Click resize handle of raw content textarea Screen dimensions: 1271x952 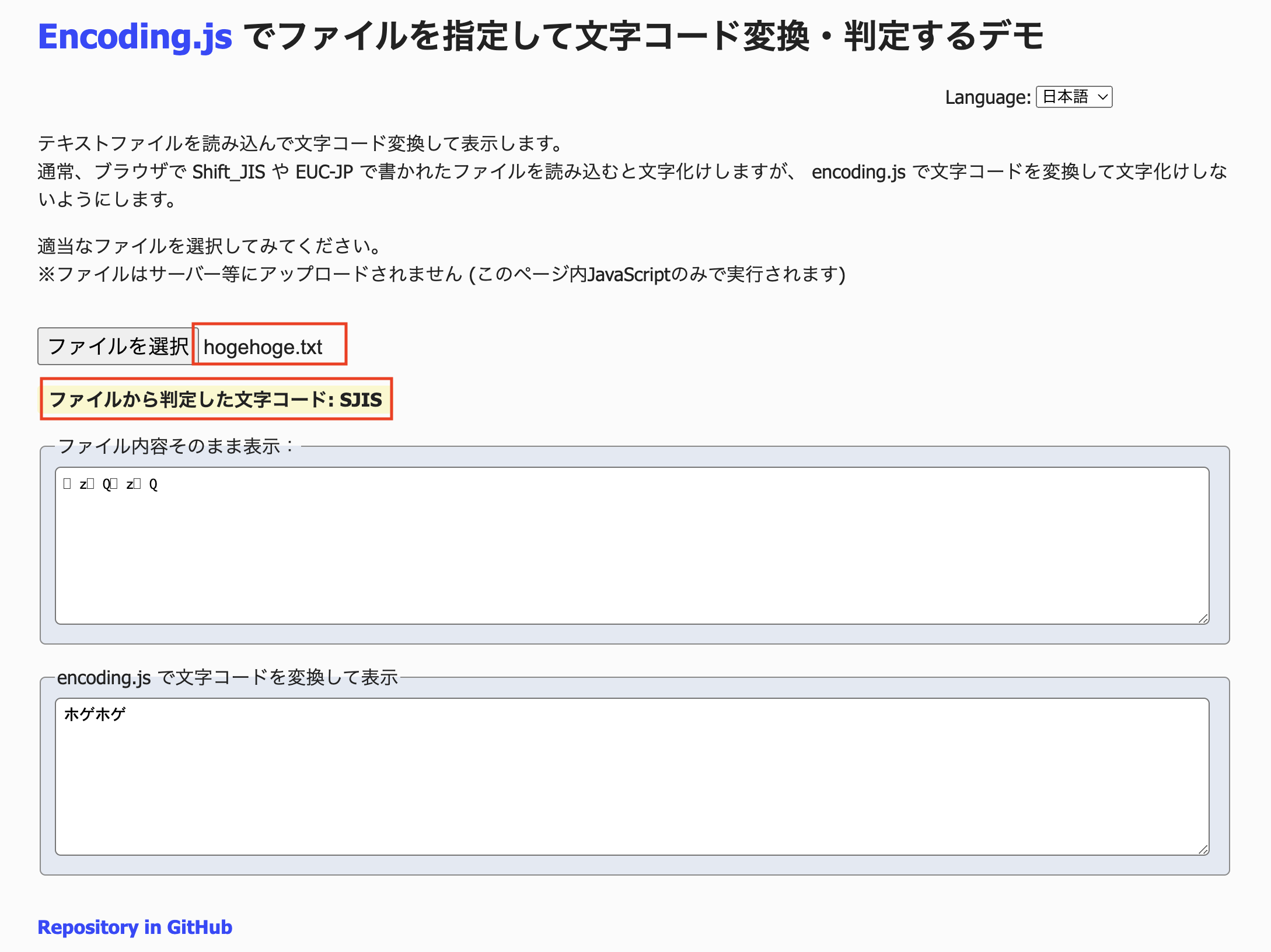click(1203, 618)
